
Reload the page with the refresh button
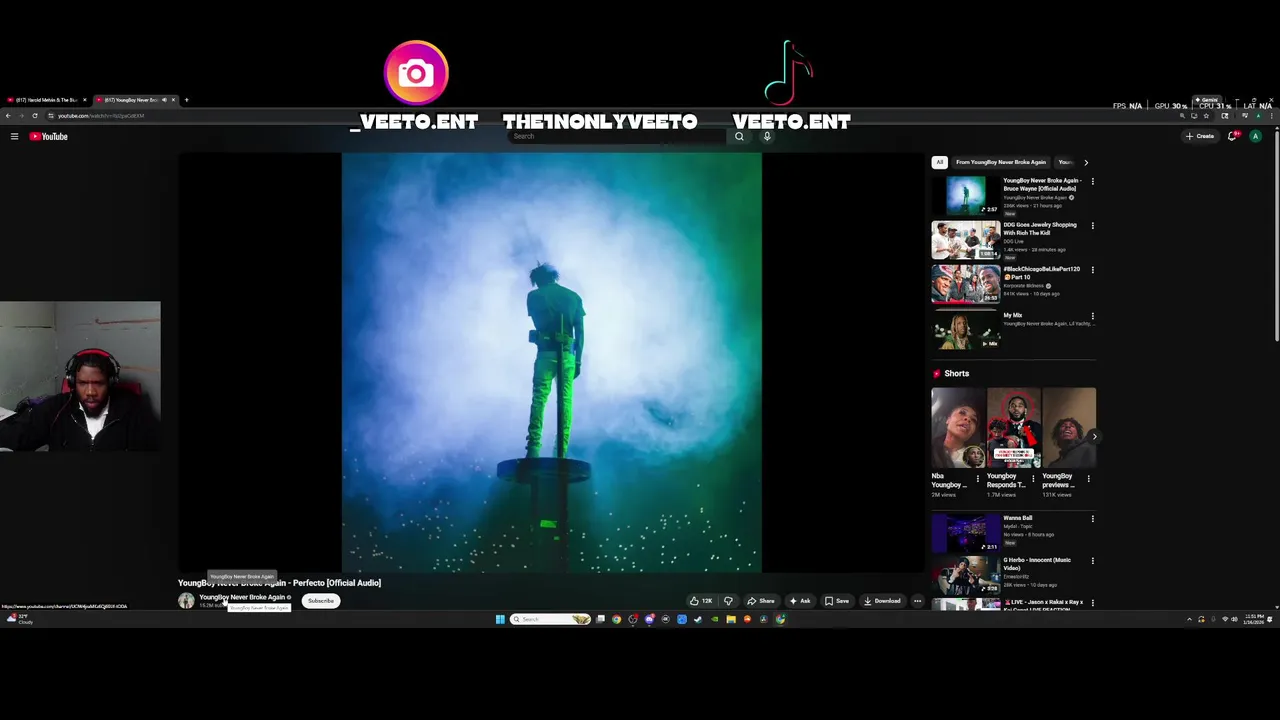click(34, 115)
